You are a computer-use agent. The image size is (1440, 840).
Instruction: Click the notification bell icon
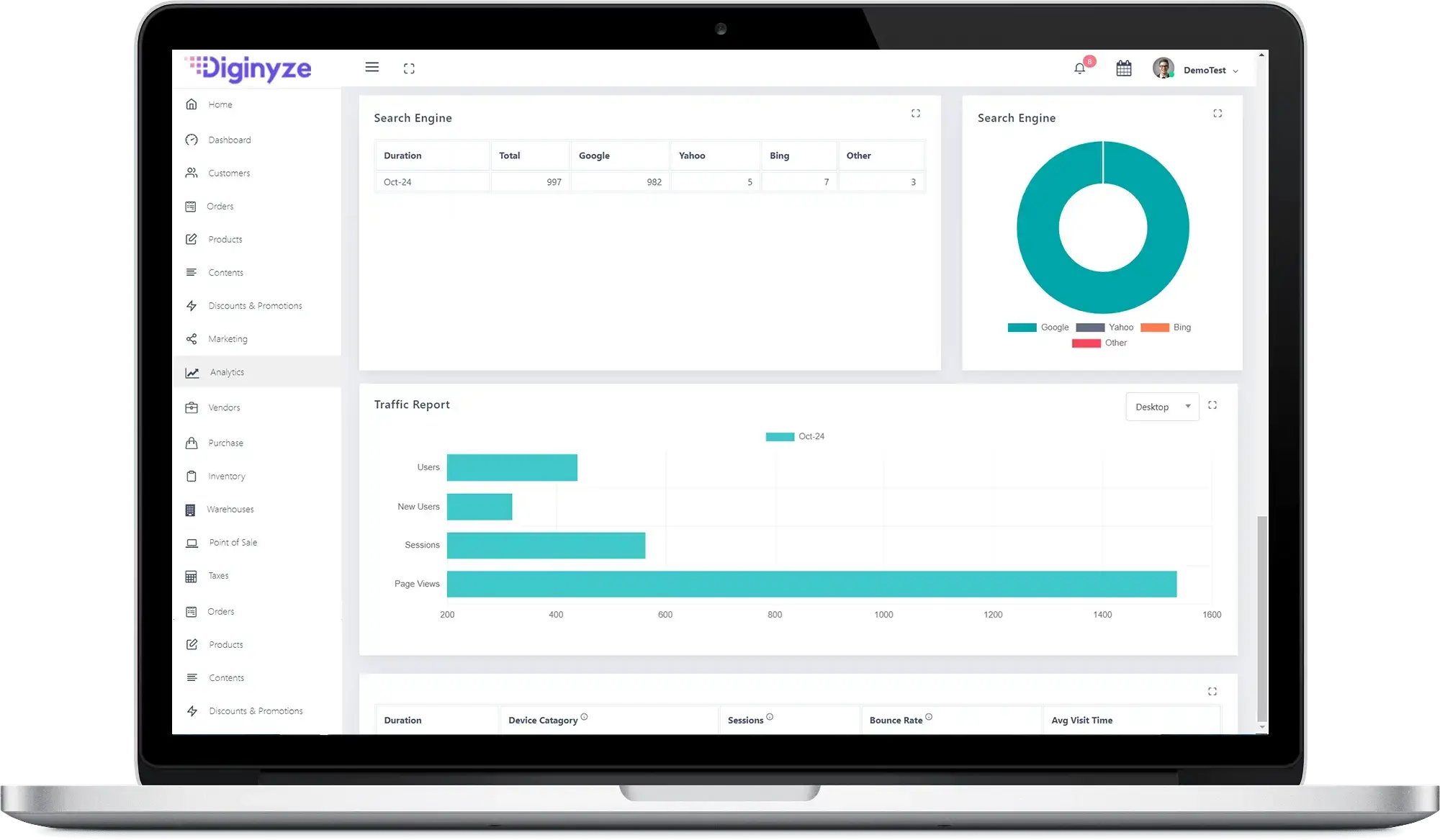(1080, 68)
